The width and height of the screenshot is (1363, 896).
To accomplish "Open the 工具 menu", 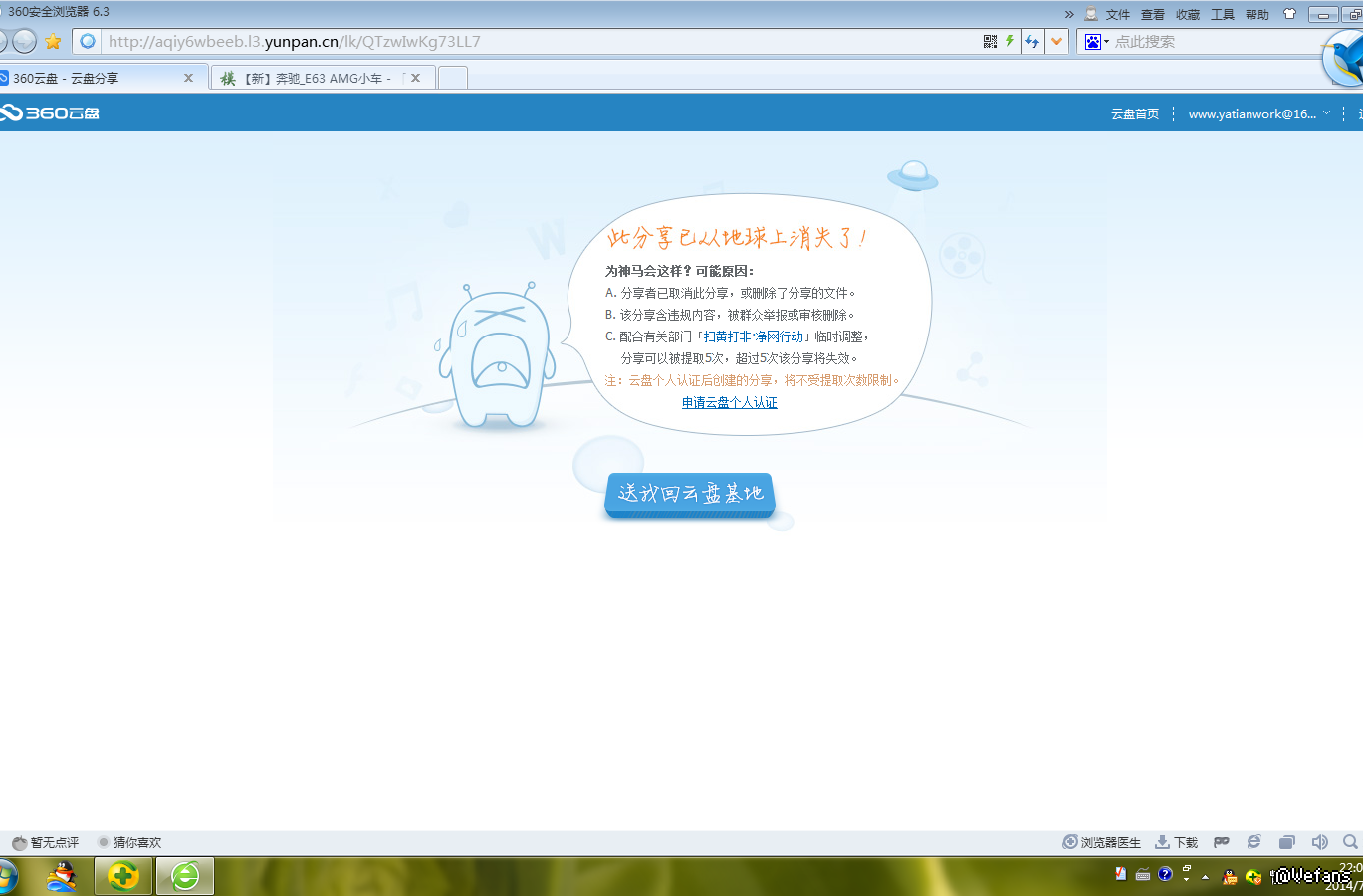I will click(1223, 14).
